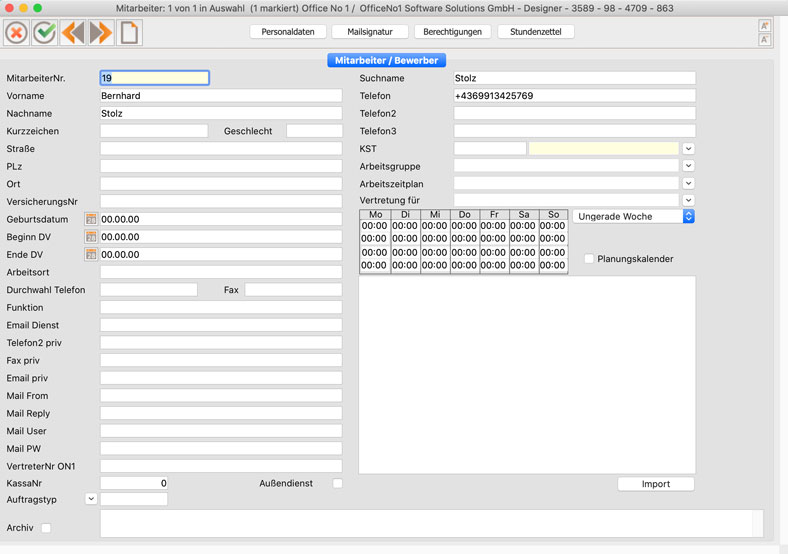Click the Import button
Image resolution: width=788 pixels, height=554 pixels.
click(656, 484)
